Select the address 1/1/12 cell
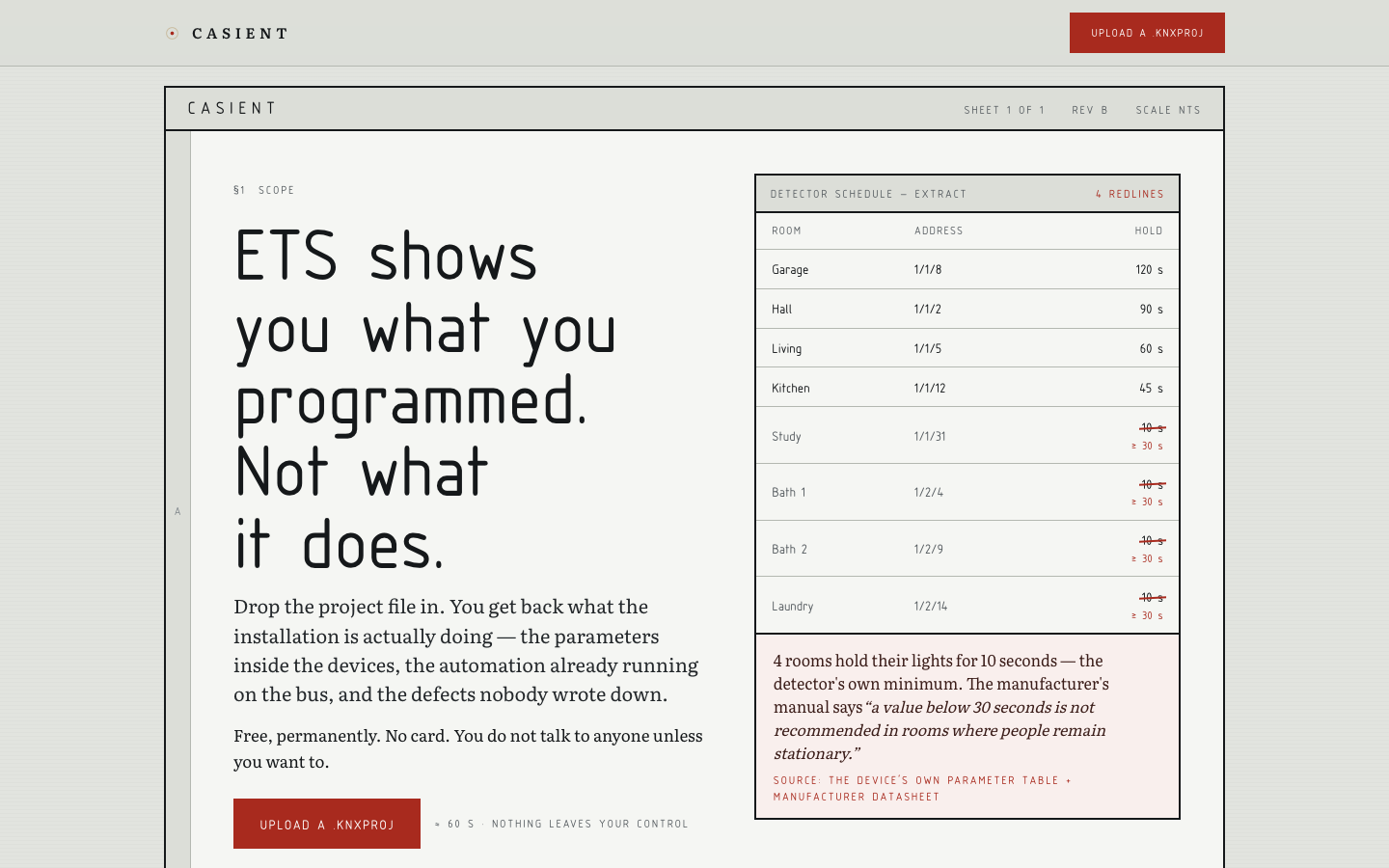This screenshot has height=868, width=1389. tap(930, 389)
